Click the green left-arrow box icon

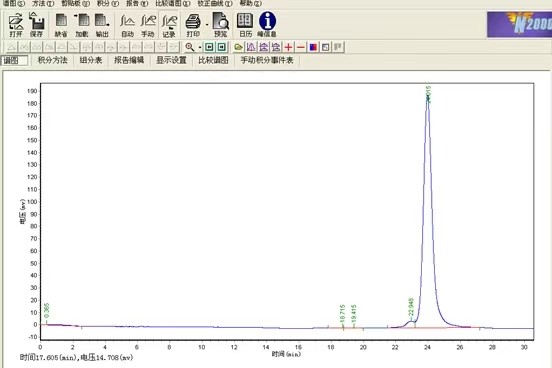tap(209, 47)
